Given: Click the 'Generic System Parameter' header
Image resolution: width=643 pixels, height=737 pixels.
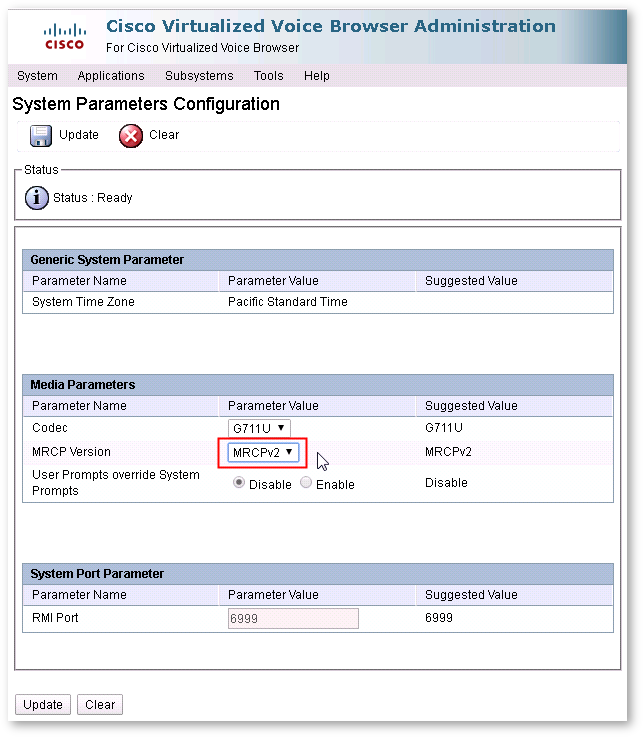Looking at the screenshot, I should click(107, 259).
